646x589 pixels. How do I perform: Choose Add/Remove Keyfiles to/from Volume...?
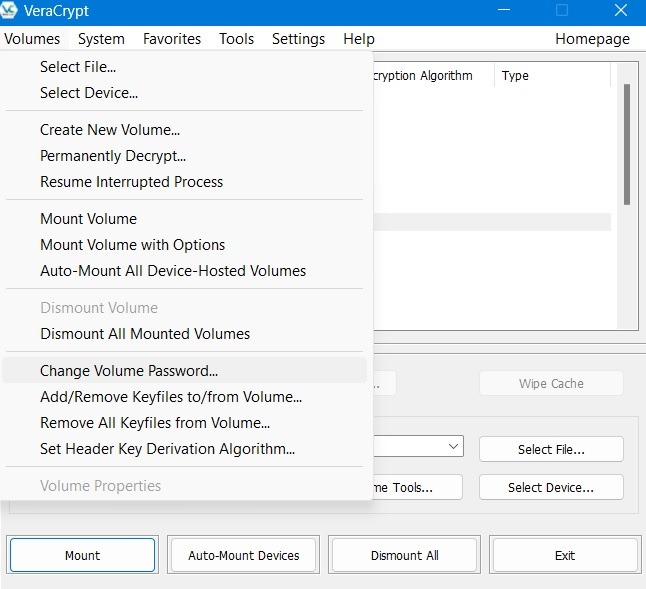click(184, 397)
